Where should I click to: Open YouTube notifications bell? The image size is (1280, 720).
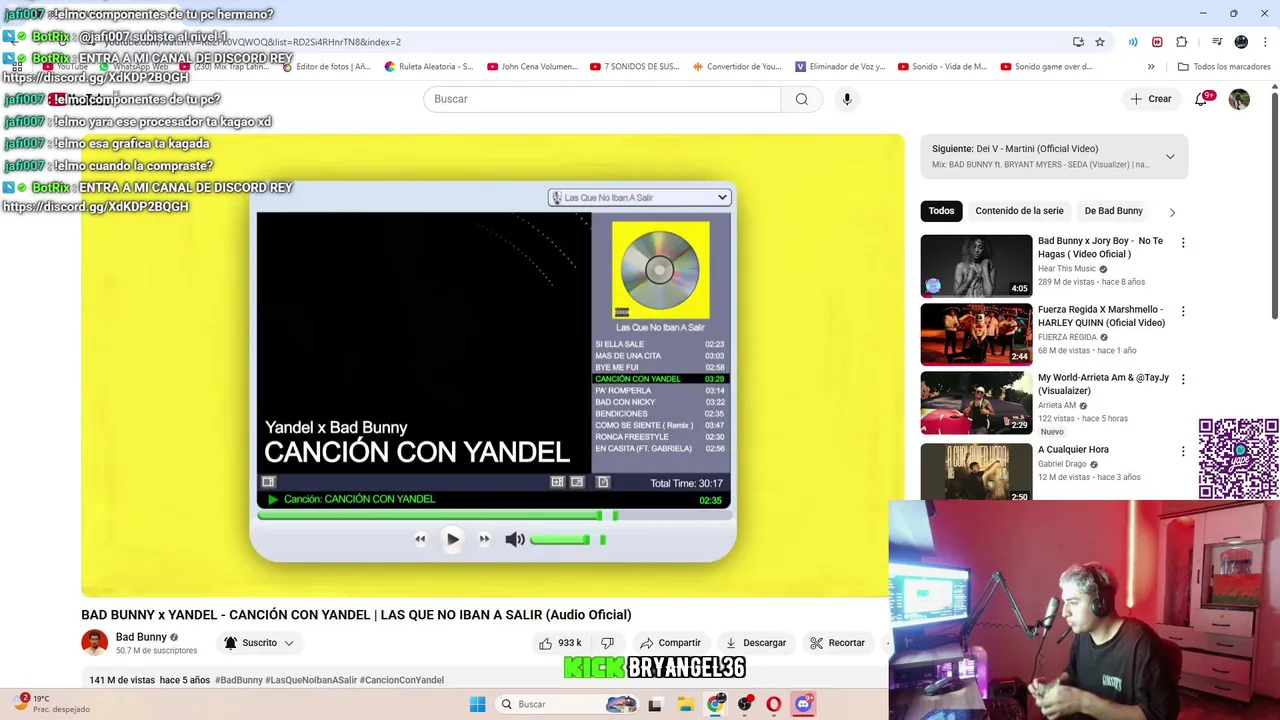click(x=1202, y=99)
